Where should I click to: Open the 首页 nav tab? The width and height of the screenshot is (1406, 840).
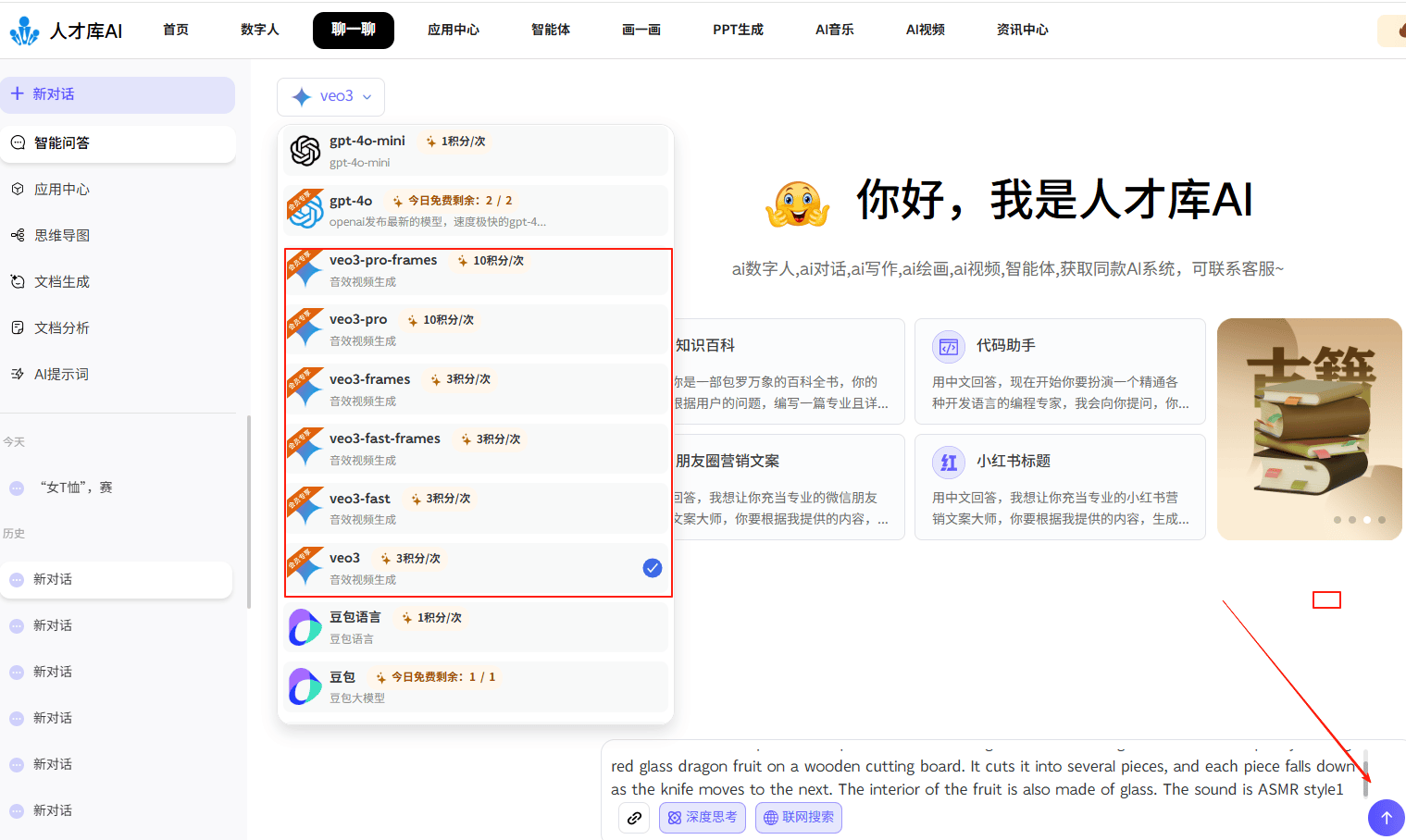click(176, 30)
